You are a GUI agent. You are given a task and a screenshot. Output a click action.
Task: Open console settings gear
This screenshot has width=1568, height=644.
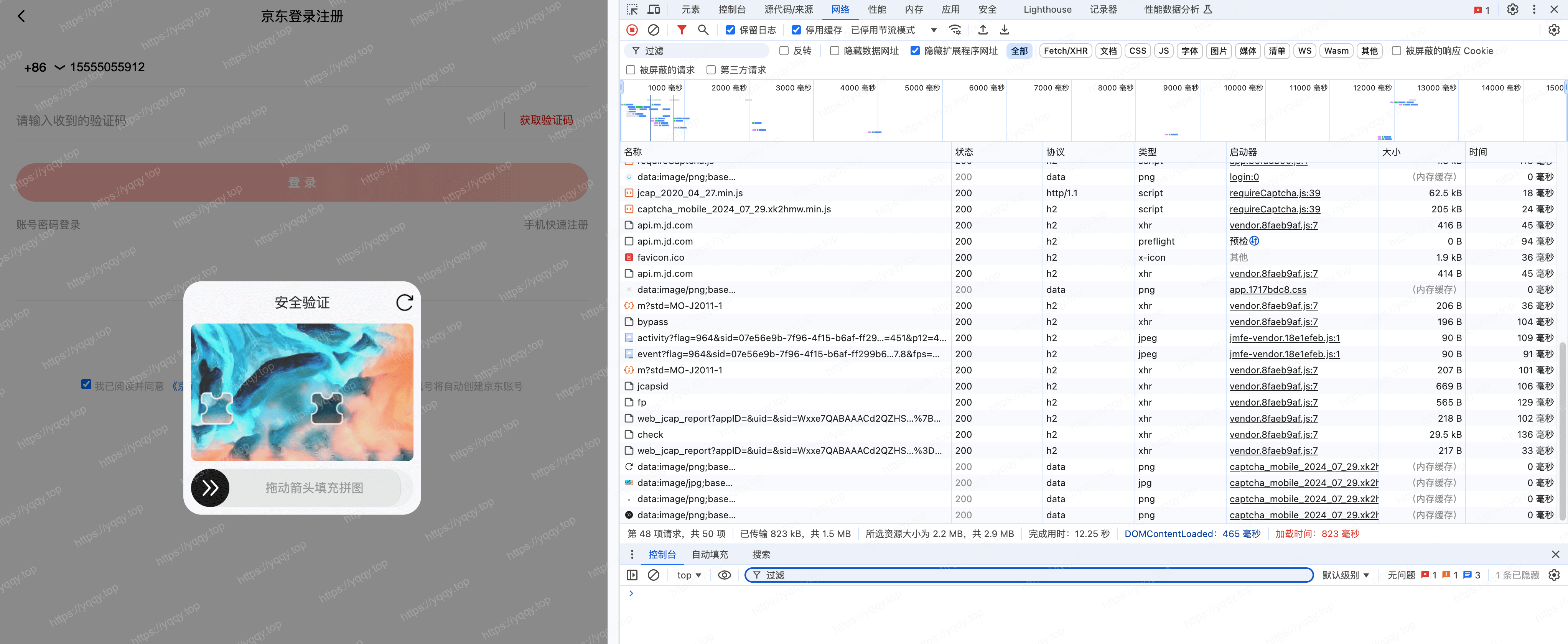coord(1554,575)
